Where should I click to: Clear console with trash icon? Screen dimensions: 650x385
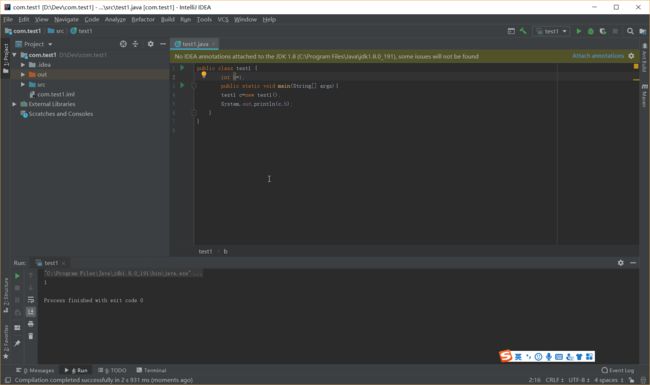[31, 336]
